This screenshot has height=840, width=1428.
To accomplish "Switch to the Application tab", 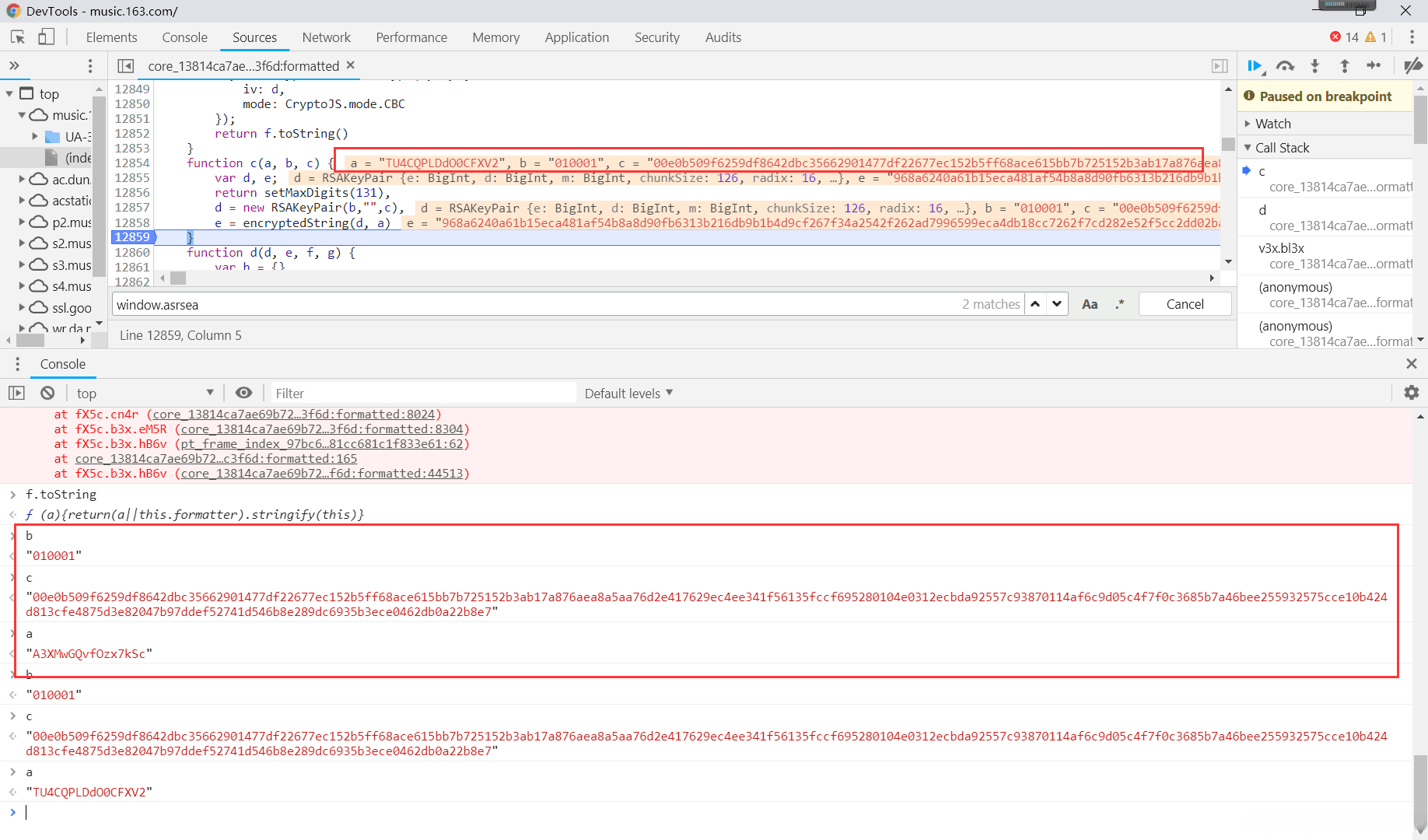I will click(577, 37).
